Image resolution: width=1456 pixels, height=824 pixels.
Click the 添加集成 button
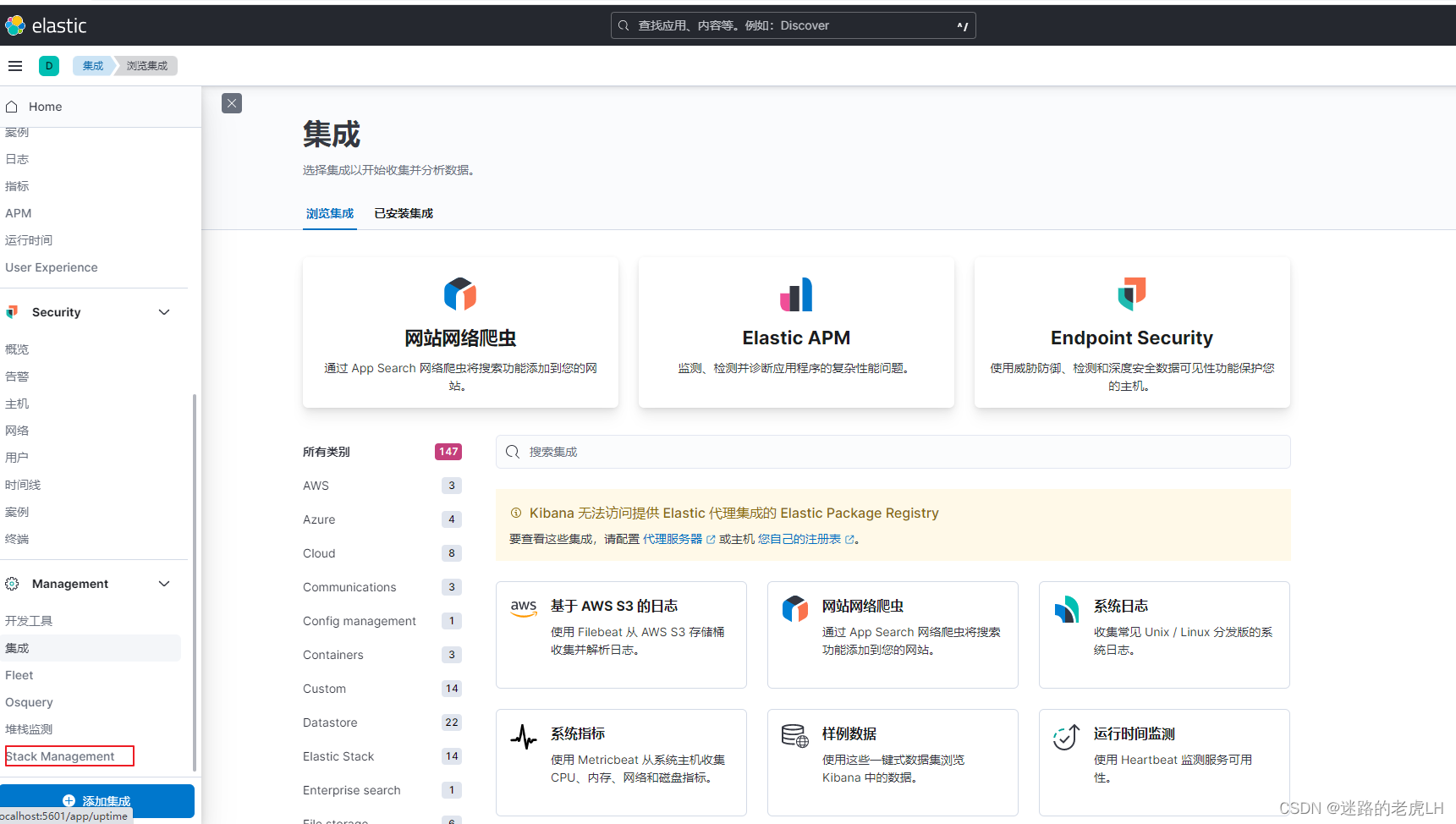pos(96,800)
